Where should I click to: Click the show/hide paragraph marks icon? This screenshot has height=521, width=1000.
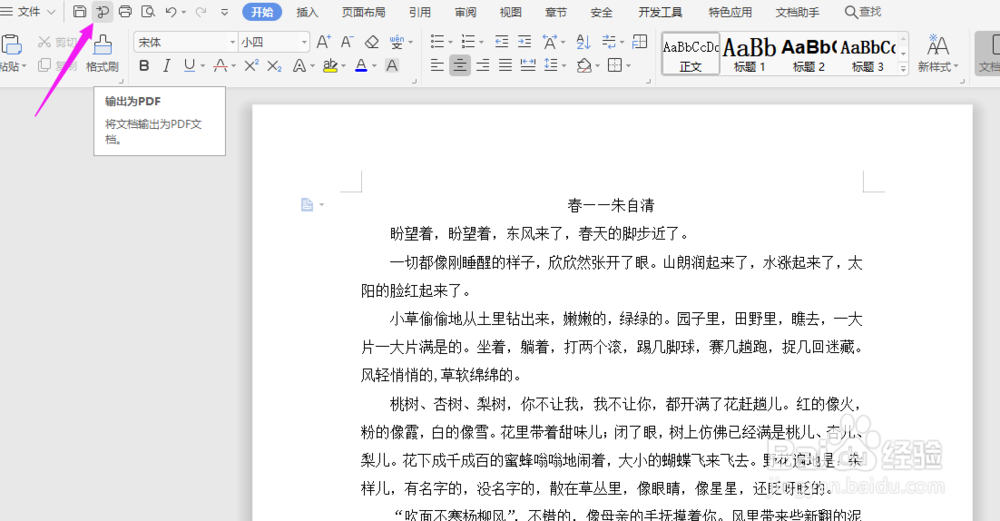click(608, 42)
